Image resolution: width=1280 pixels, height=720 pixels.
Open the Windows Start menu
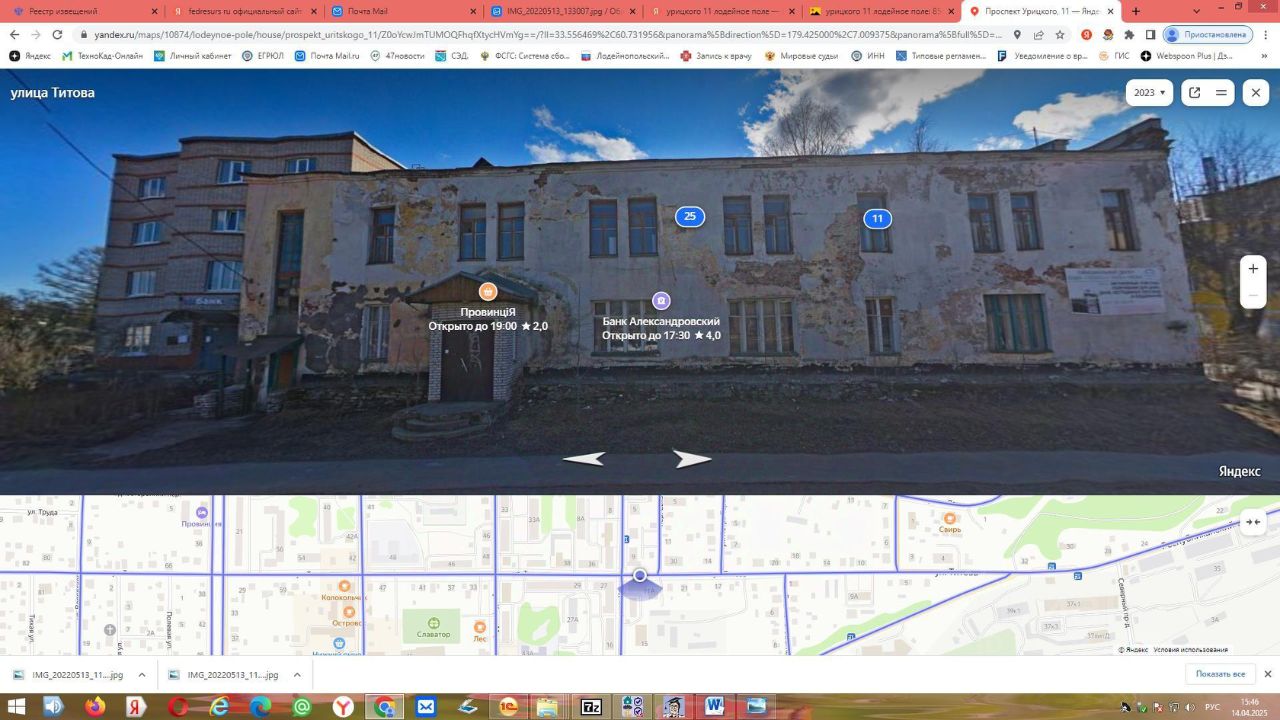pos(18,707)
